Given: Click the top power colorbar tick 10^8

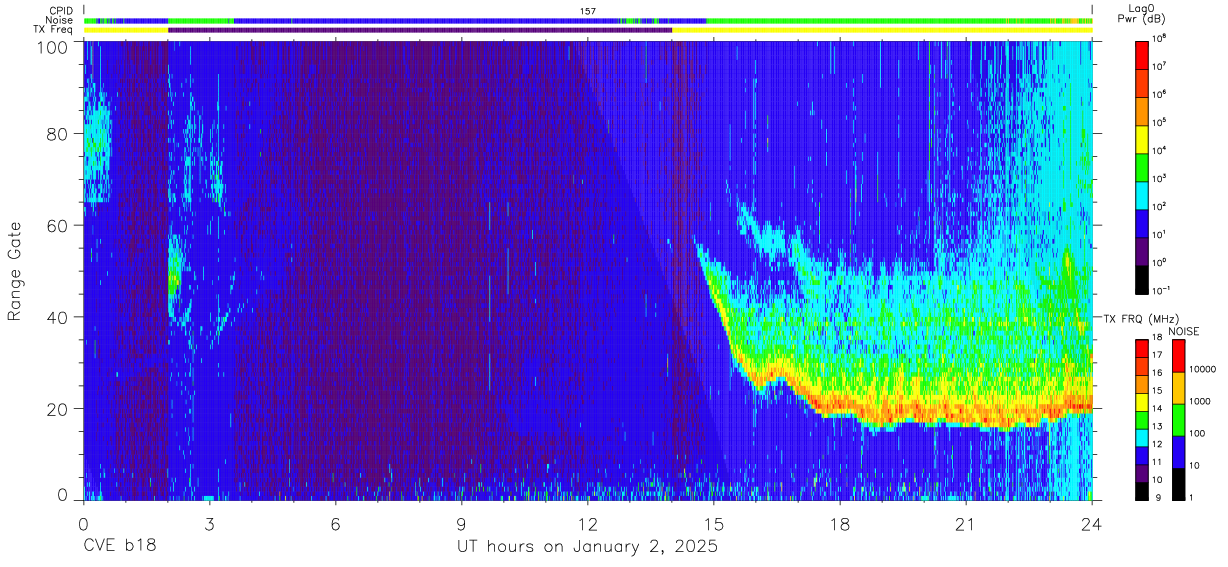Looking at the screenshot, I should coord(1160,39).
